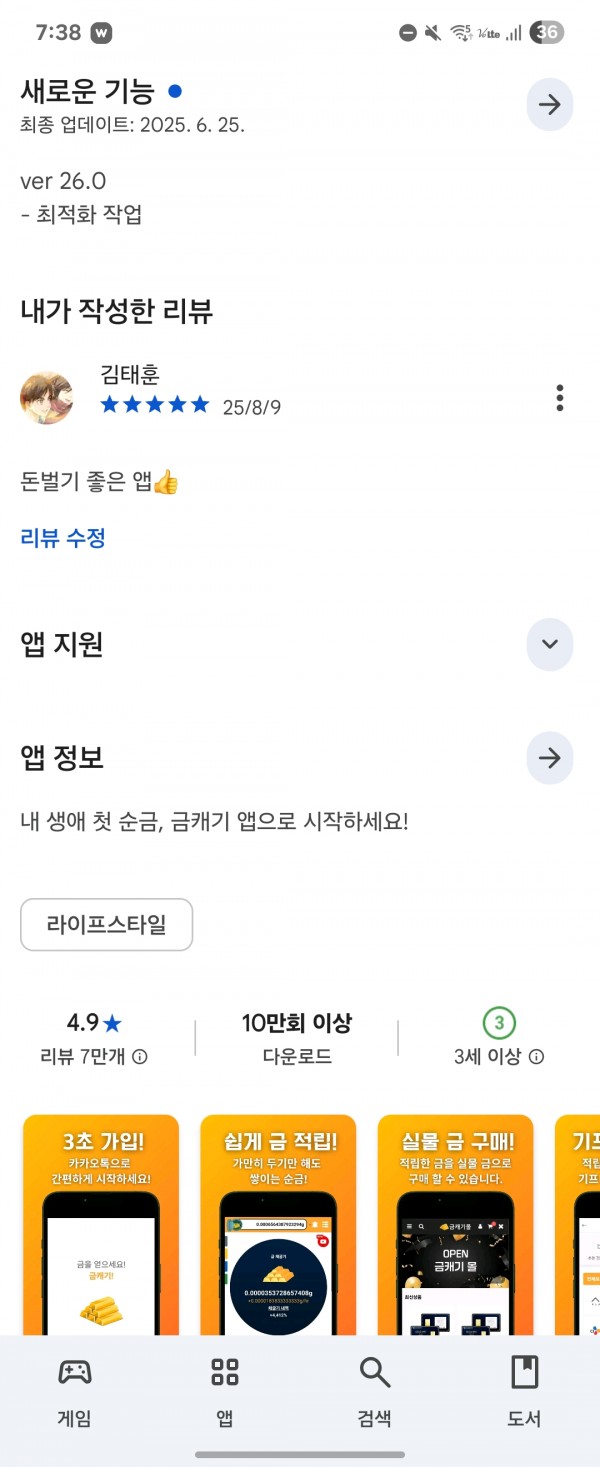This screenshot has height=1467, width=600.
Task: Tap the 4.9 star rating summary
Action: coord(94,1023)
